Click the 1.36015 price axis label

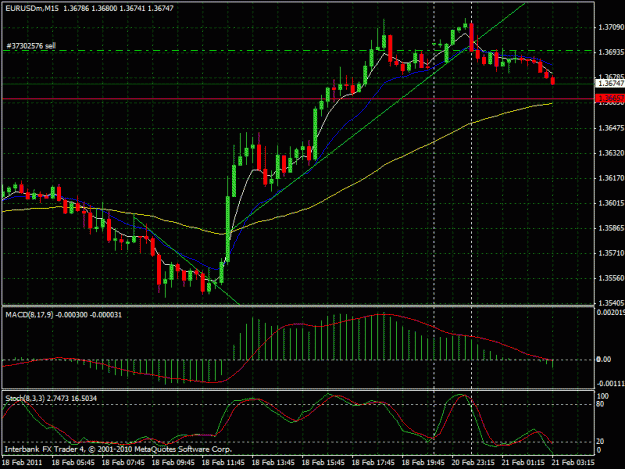click(x=611, y=203)
